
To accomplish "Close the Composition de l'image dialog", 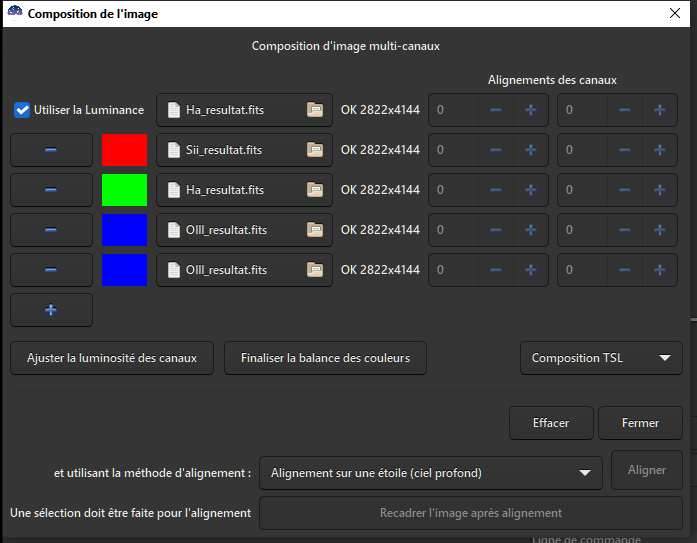I will [675, 13].
